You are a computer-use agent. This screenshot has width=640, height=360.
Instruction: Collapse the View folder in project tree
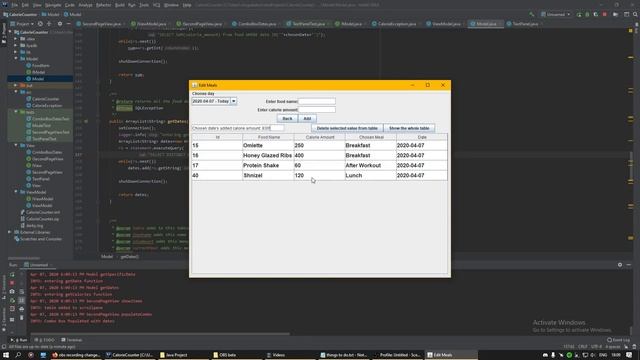[x=16, y=145]
